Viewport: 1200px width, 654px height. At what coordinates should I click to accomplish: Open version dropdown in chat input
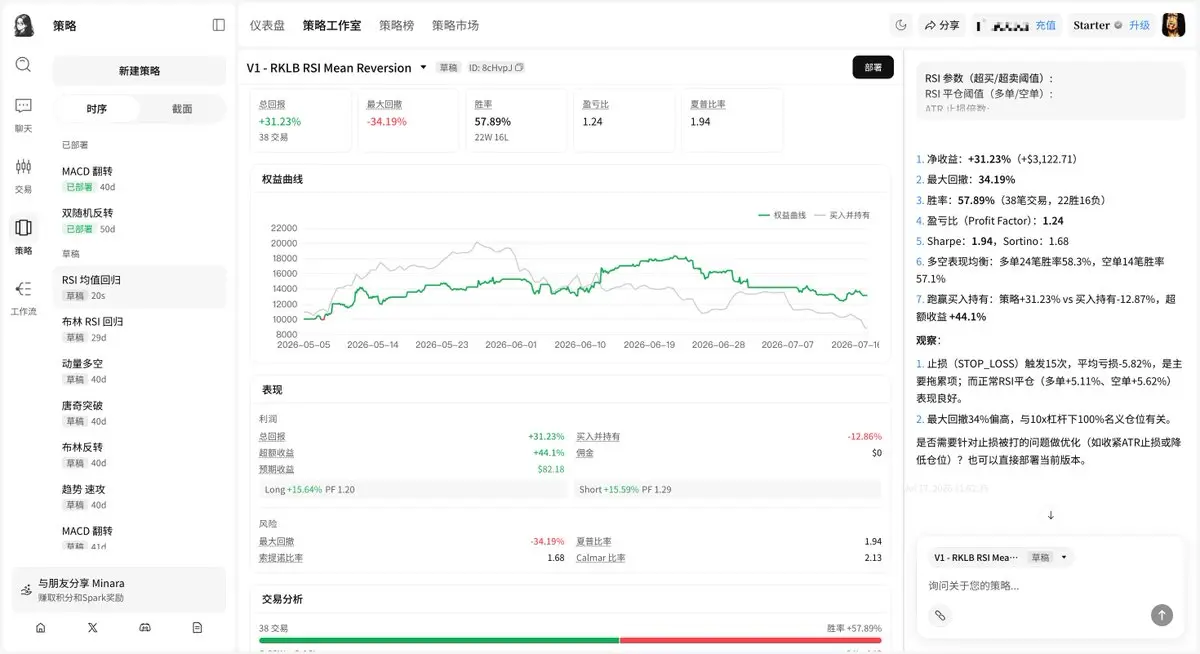click(1064, 557)
